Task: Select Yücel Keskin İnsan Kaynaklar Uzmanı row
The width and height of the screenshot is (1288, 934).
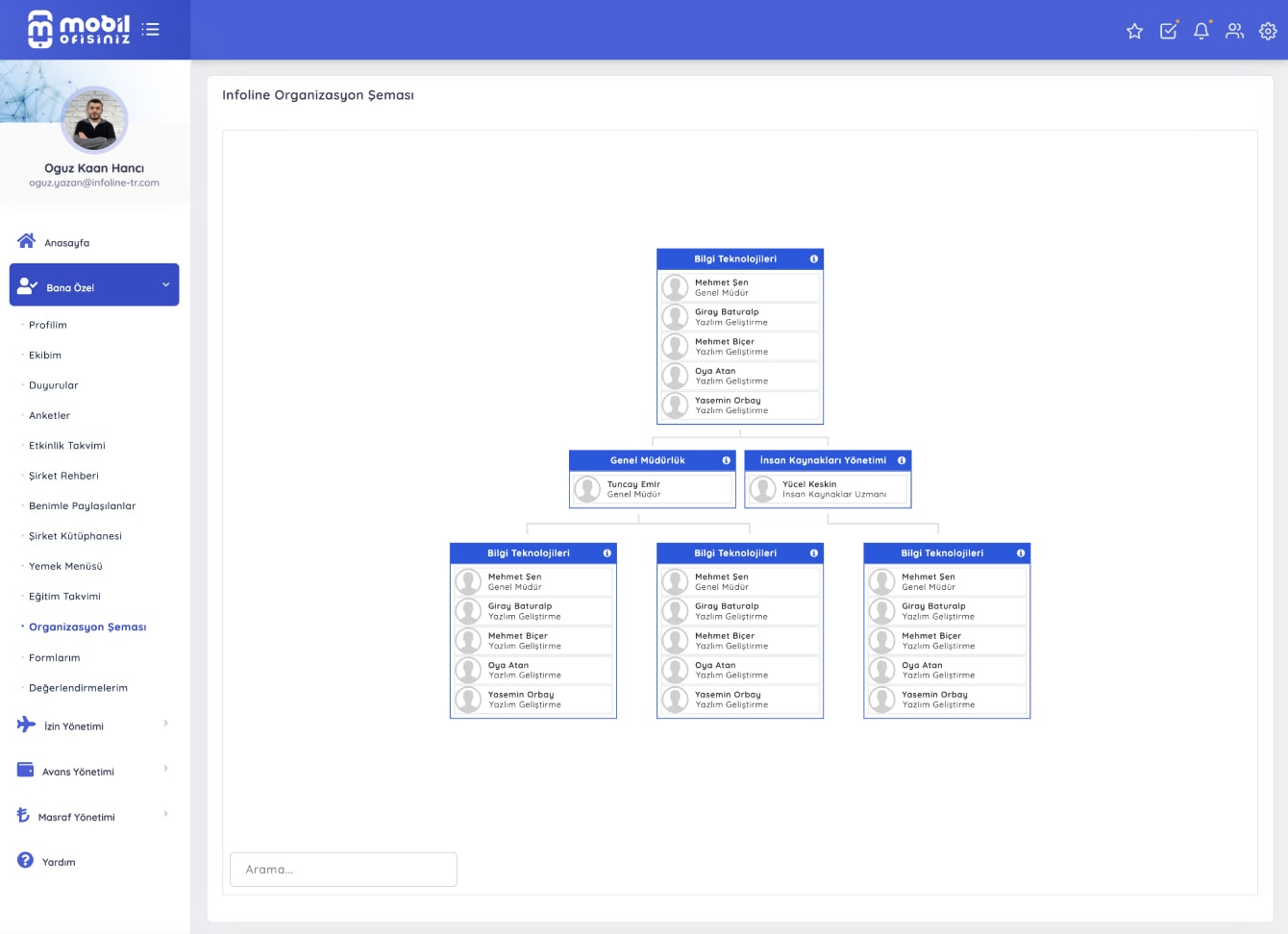Action: pos(829,489)
